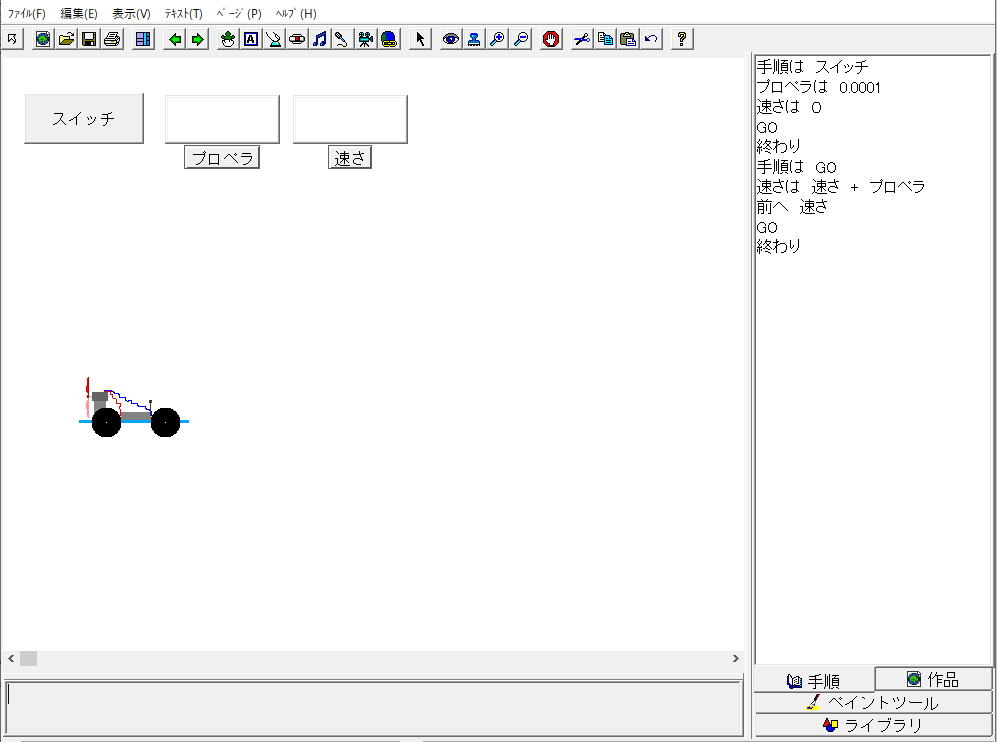Screen dimensions: 997x742
Task: Open the 表示(V) menu
Action: click(131, 14)
